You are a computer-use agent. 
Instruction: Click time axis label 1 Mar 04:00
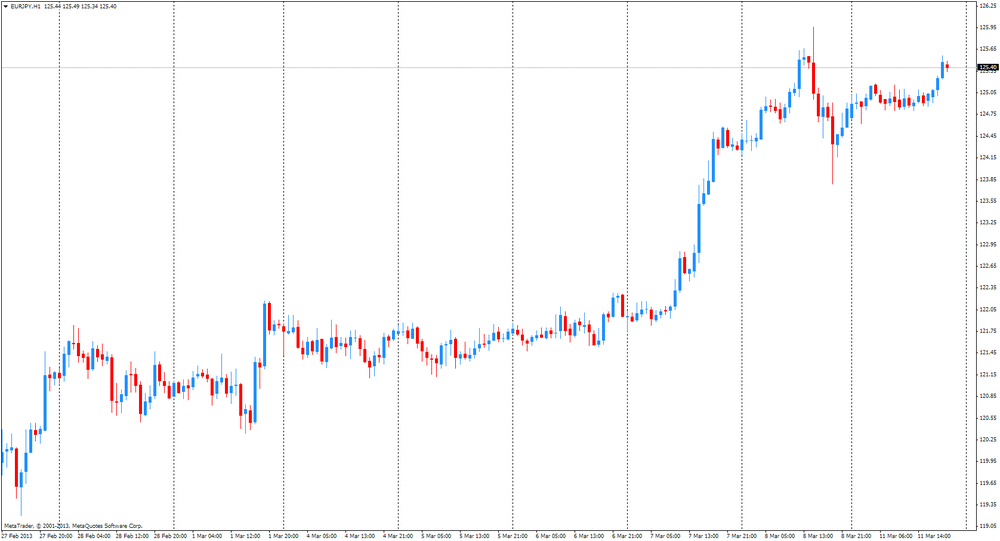click(207, 536)
